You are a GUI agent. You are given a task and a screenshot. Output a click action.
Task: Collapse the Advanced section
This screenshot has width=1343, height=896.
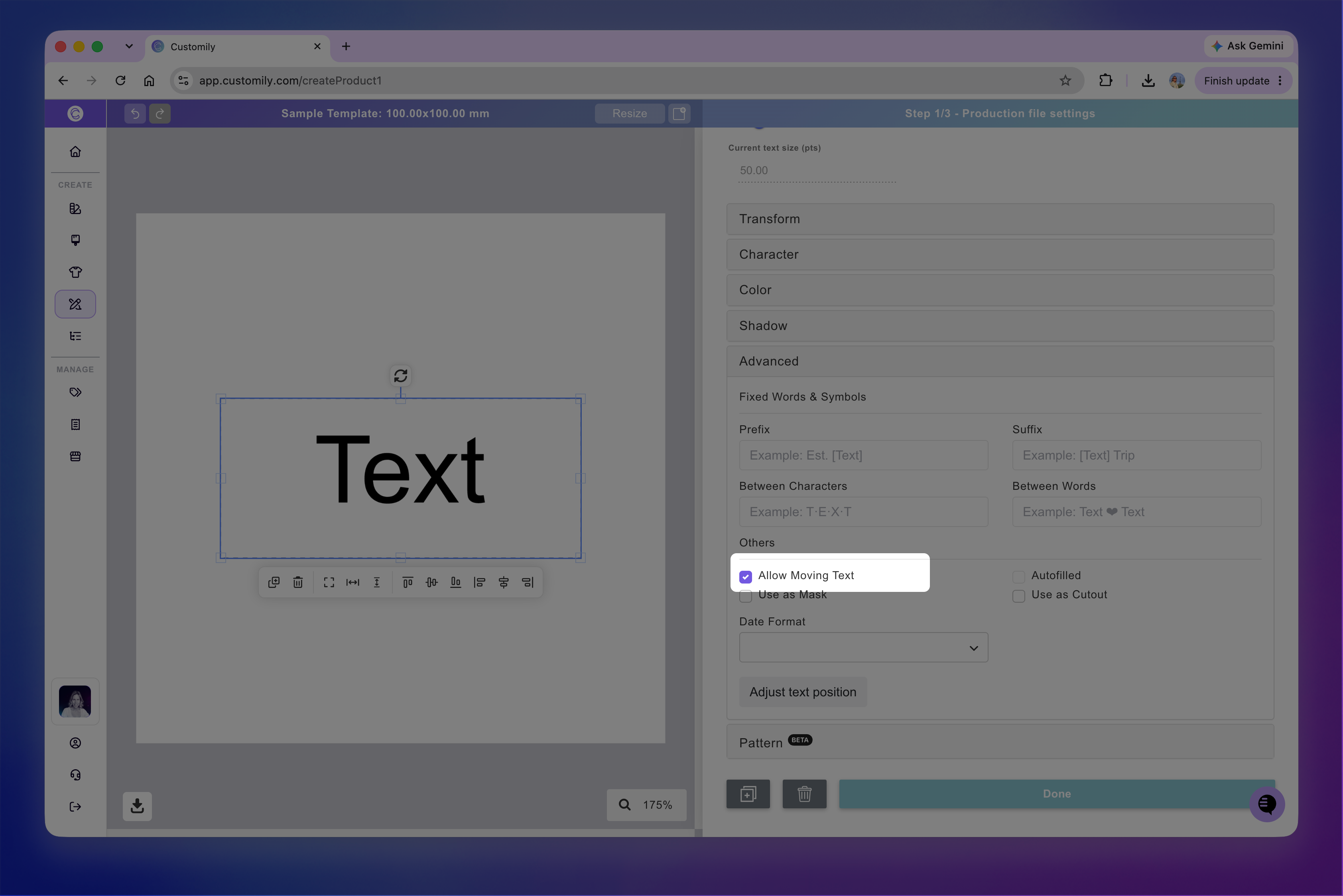point(1000,361)
